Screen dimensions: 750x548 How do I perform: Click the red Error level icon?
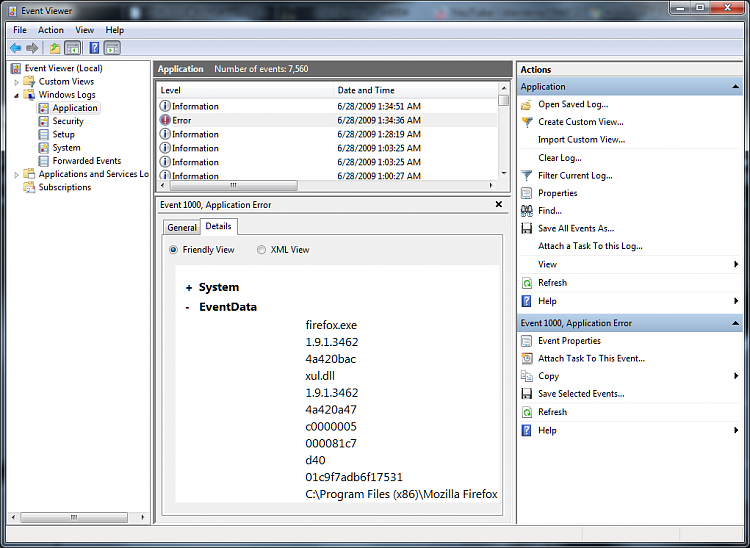165,120
